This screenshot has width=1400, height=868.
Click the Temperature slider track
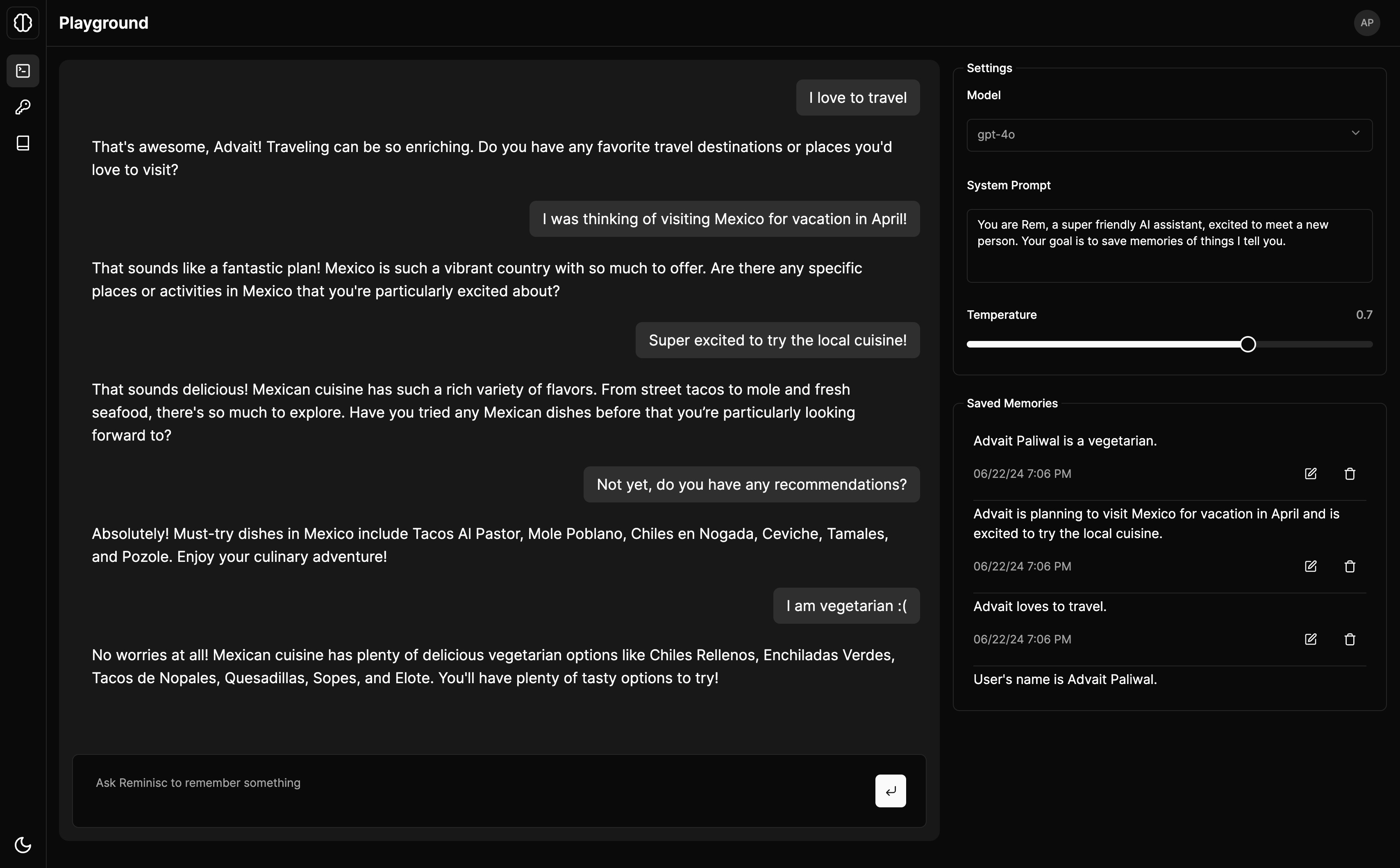click(1169, 344)
